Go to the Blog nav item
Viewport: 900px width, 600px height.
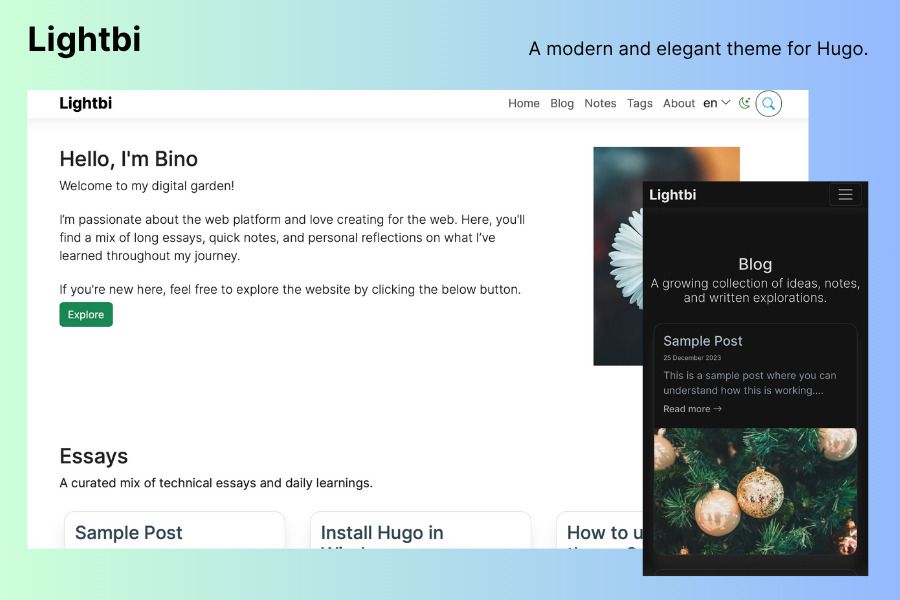pos(562,103)
